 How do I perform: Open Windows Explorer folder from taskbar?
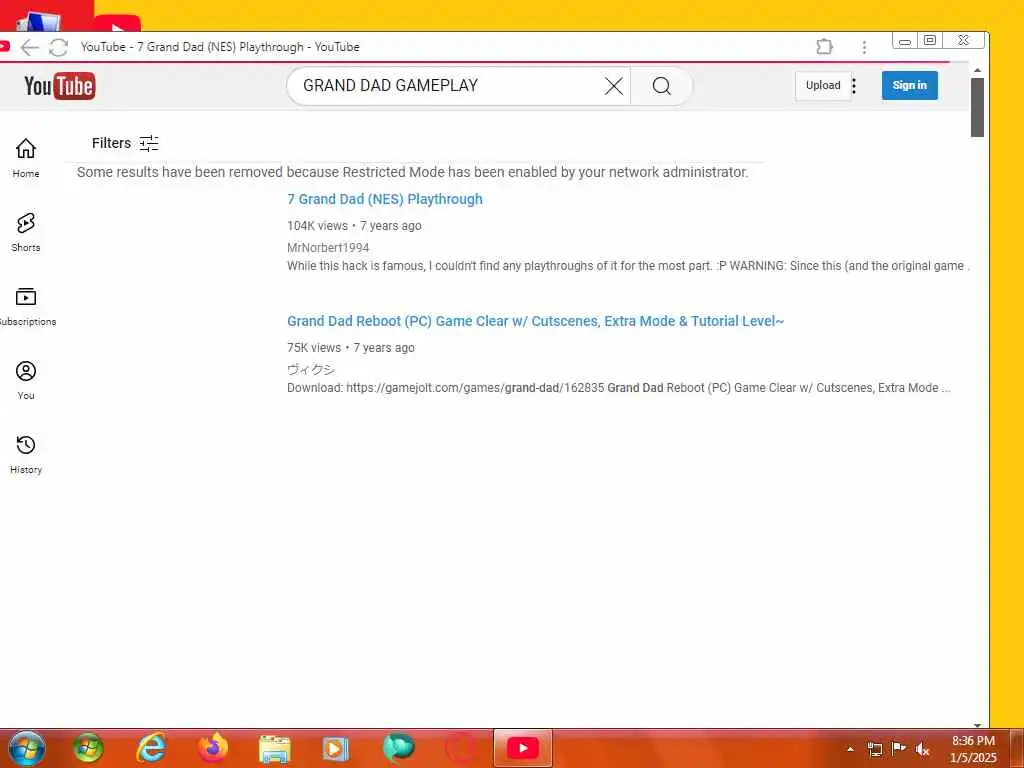click(275, 749)
